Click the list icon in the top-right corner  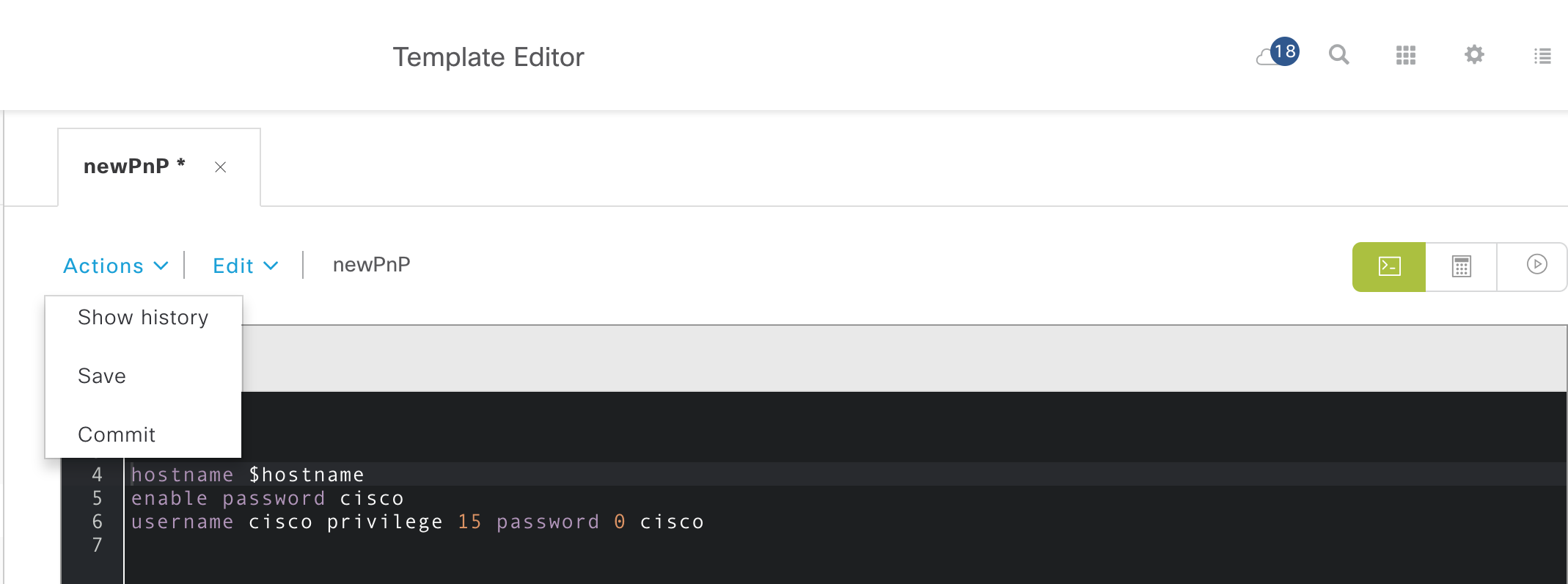point(1542,56)
